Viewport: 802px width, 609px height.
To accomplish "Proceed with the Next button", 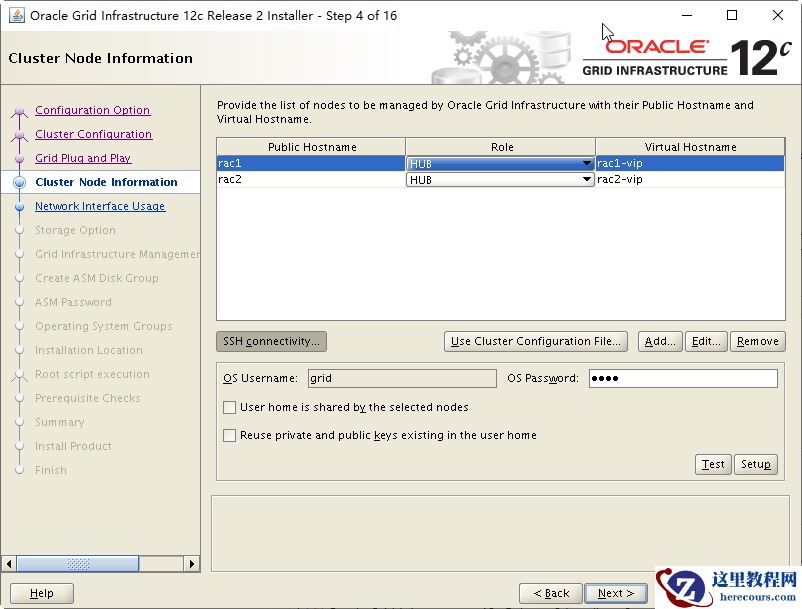I will (x=616, y=593).
